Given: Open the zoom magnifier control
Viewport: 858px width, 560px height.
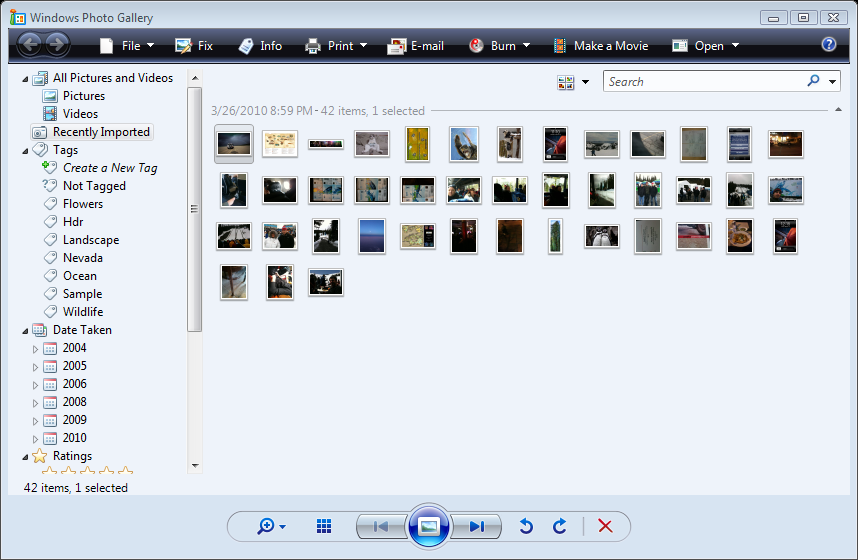Looking at the screenshot, I should coord(271,527).
